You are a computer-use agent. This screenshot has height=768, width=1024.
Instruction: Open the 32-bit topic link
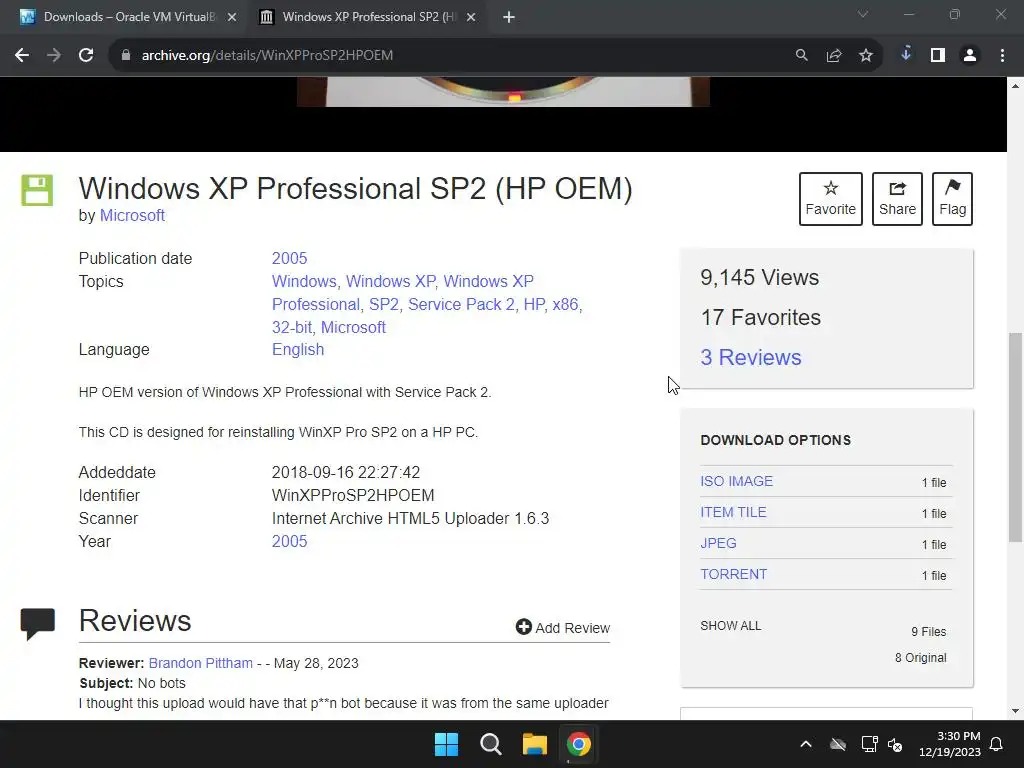[x=292, y=327]
